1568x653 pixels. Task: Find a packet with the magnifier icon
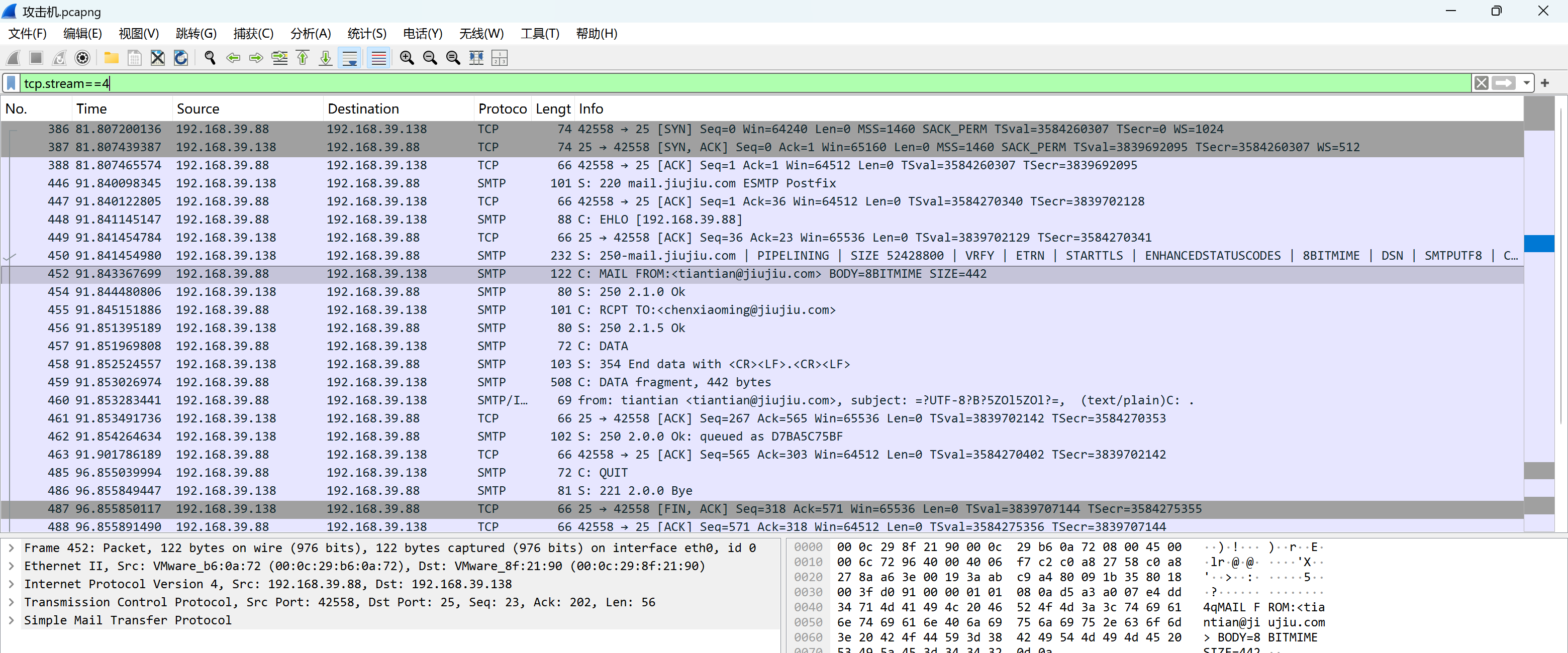[x=210, y=58]
